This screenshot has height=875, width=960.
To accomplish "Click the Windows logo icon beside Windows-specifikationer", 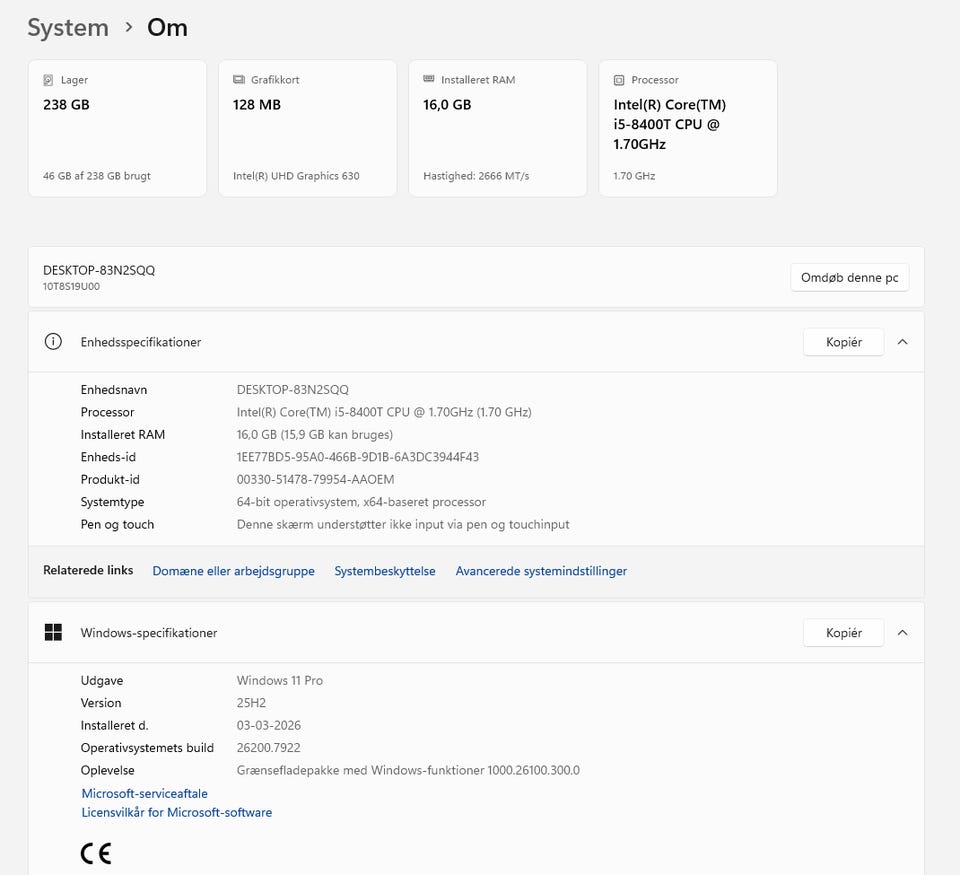I will click(53, 633).
